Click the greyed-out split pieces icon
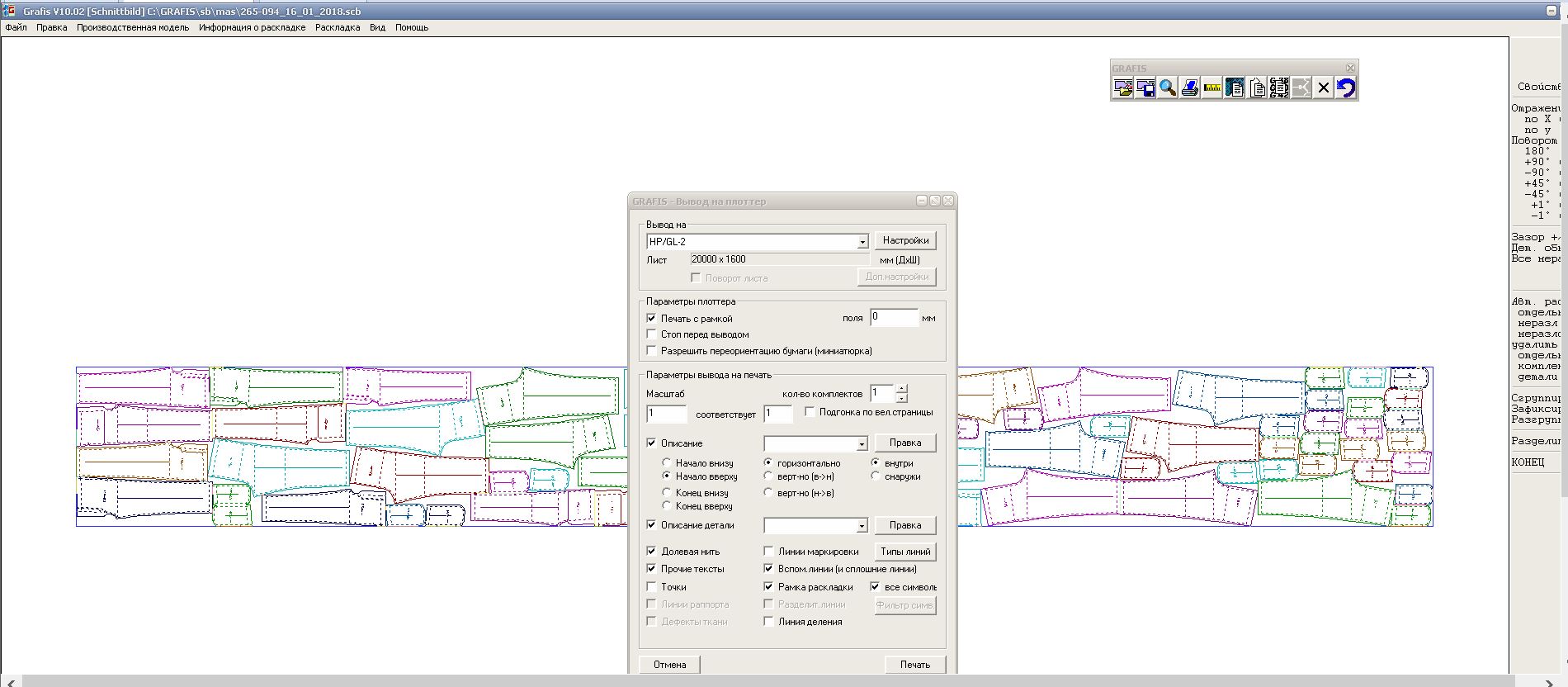This screenshot has height=687, width=1568. click(1301, 88)
